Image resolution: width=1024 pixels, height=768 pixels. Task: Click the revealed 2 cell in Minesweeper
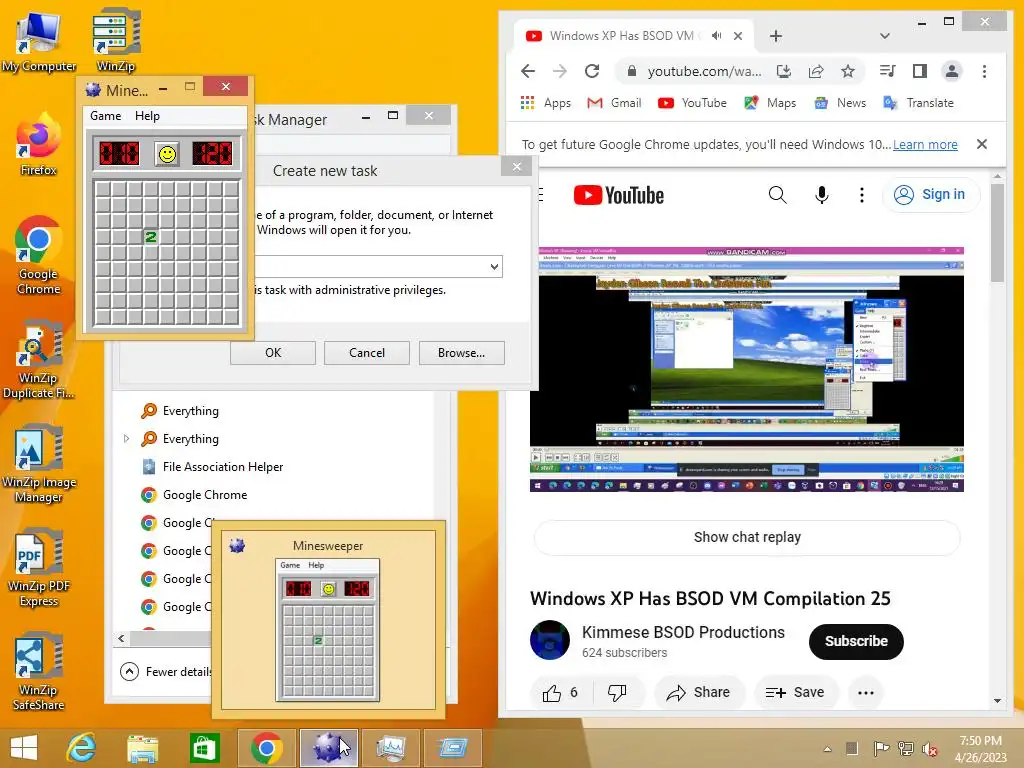point(150,237)
